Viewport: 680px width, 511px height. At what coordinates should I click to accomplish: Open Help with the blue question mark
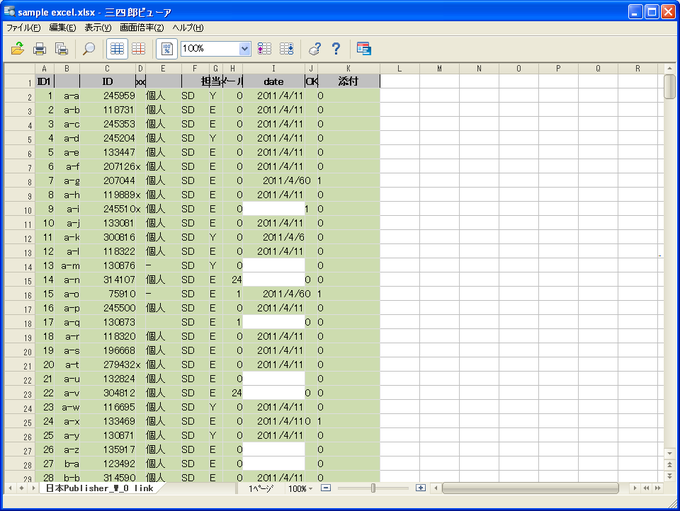coord(336,49)
